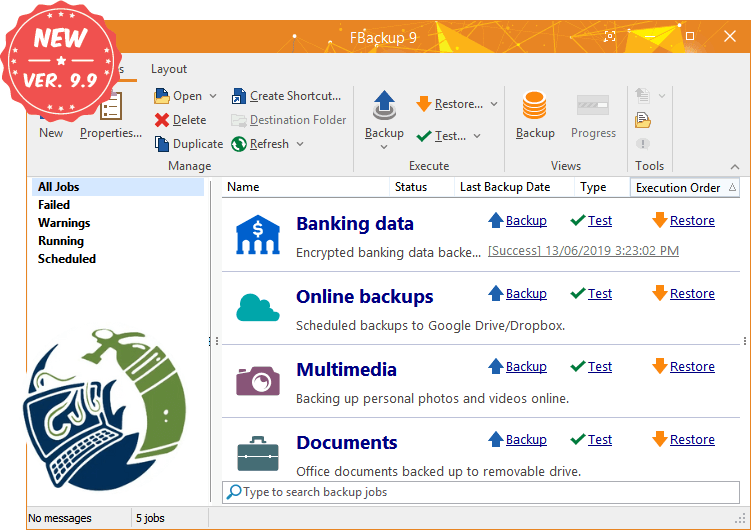The image size is (751, 530).
Task: Switch to the Layout tab
Action: tap(169, 69)
